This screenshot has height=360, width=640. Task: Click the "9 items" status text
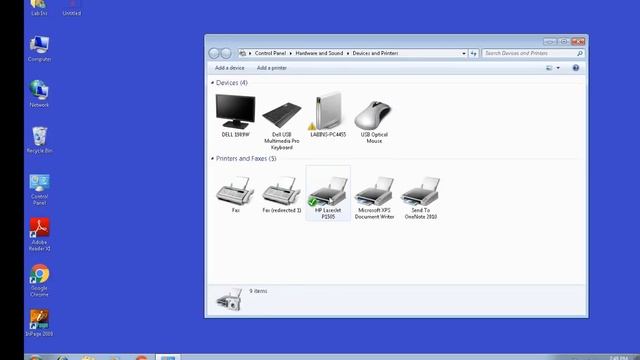point(258,291)
